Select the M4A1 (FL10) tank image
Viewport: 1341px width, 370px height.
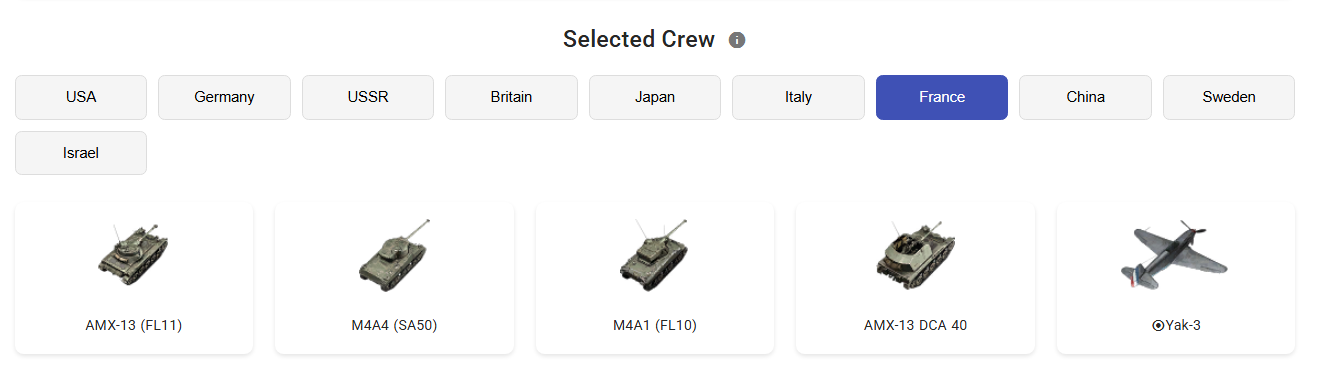pos(655,249)
